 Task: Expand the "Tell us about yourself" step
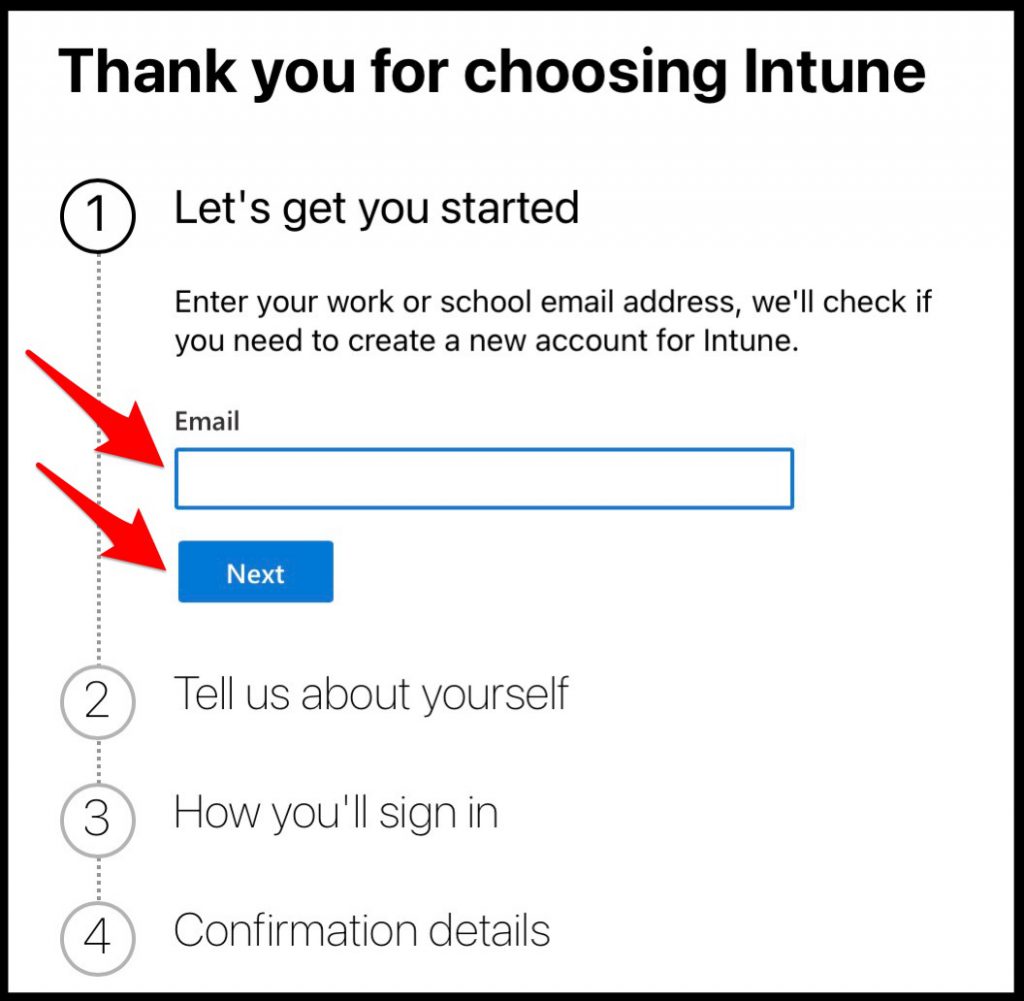[x=371, y=694]
